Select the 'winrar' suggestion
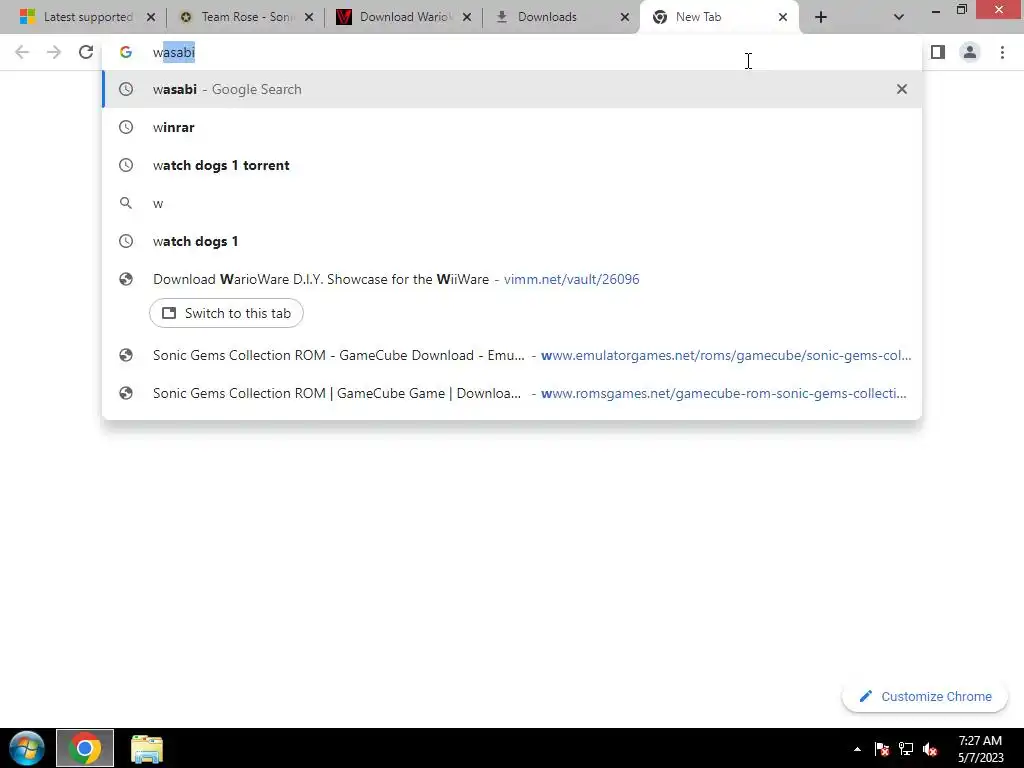 [x=512, y=127]
